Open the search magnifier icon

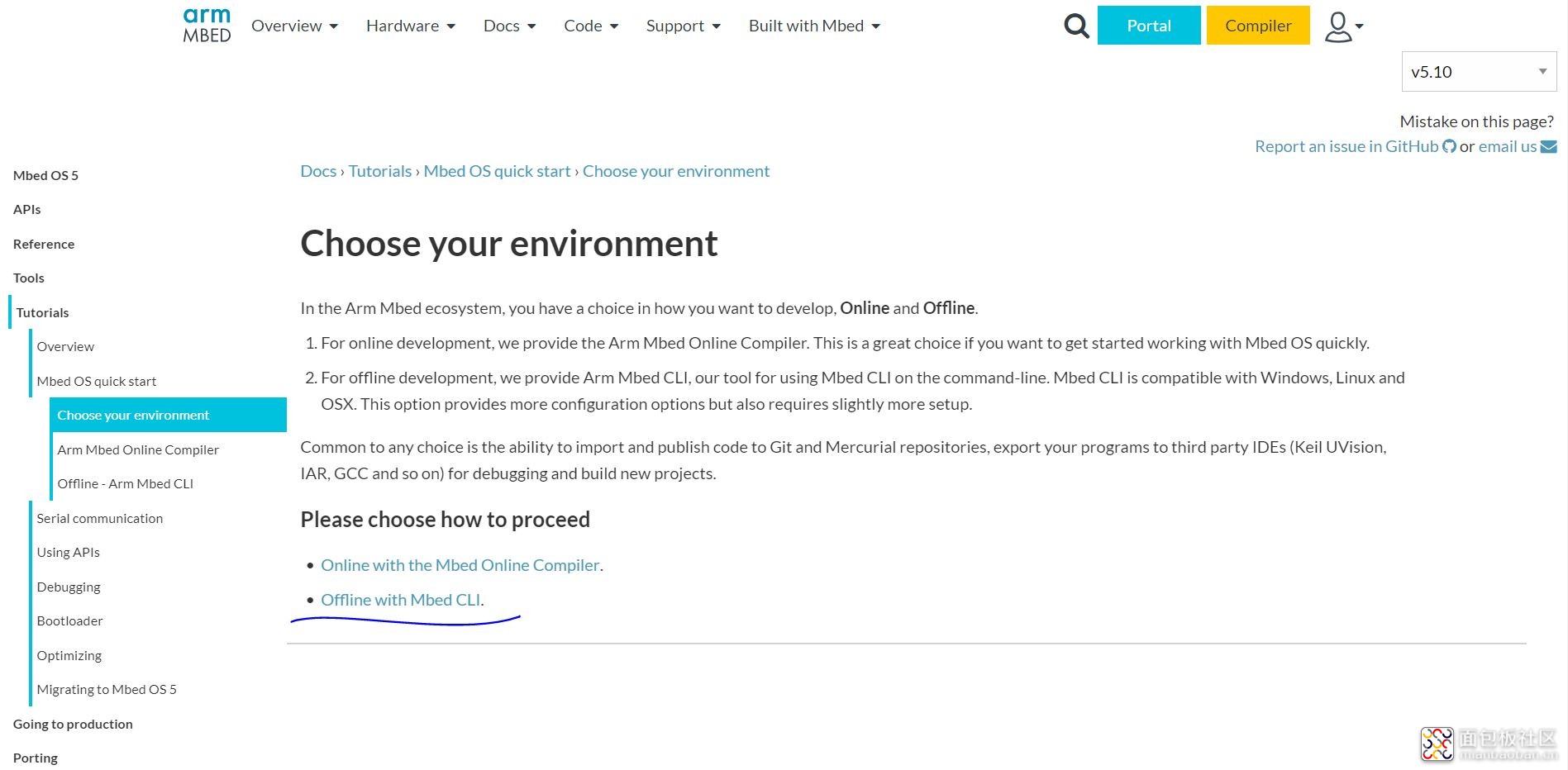pos(1076,26)
